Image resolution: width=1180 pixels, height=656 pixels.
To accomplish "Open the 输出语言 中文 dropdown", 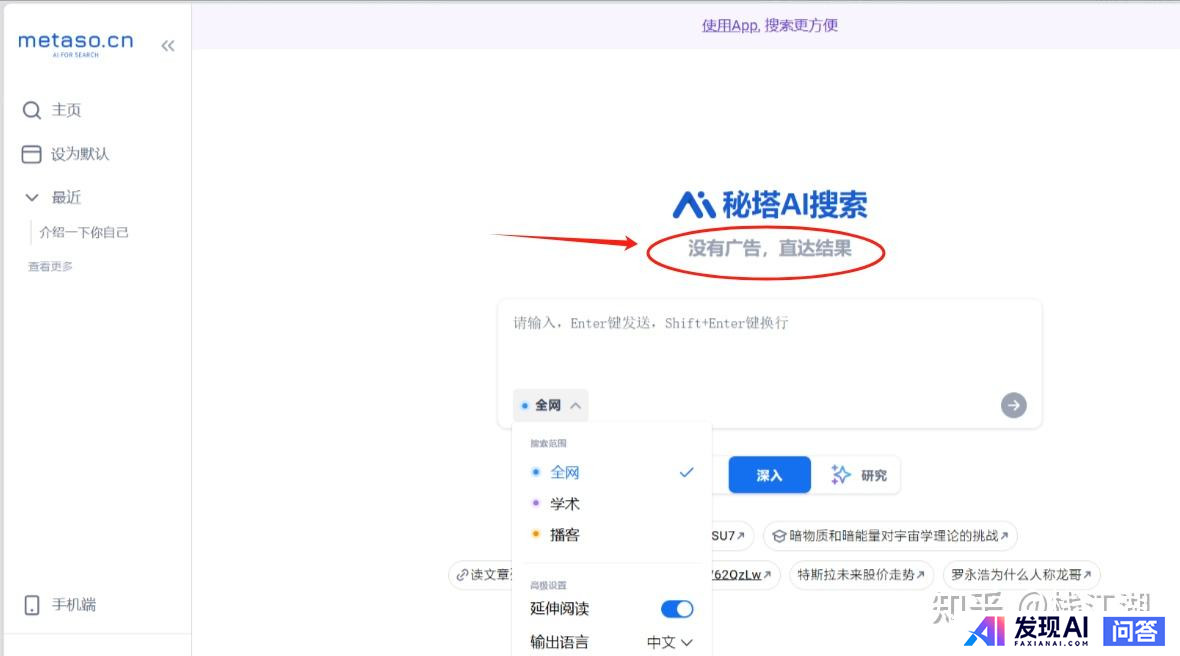I will click(x=669, y=642).
